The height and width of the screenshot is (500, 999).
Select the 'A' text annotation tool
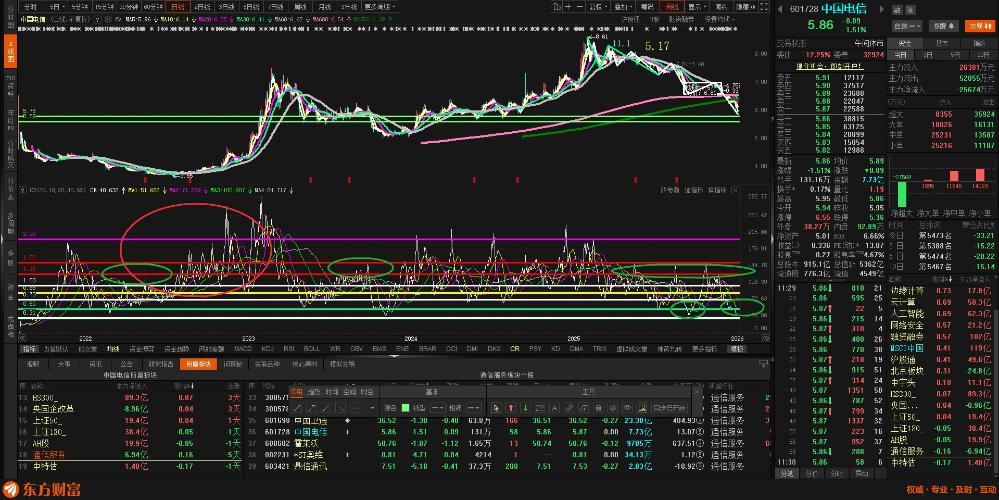pyautogui.click(x=554, y=408)
